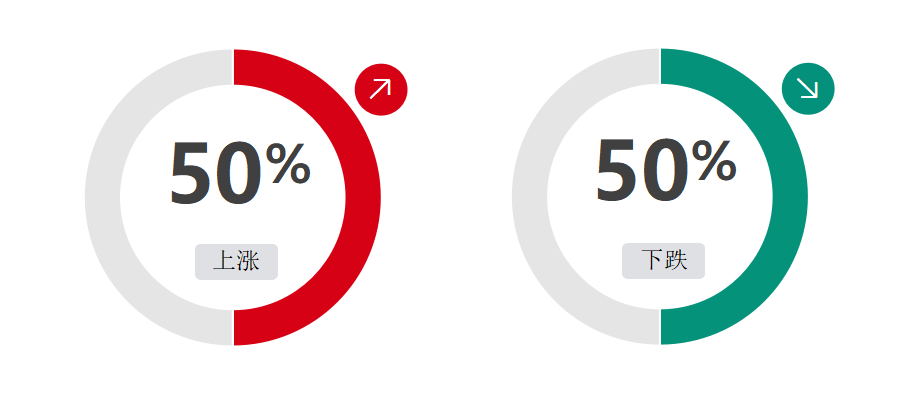Screen dimensions: 911x413
Task: Click the green down-right arrow icon
Action: pos(808,88)
